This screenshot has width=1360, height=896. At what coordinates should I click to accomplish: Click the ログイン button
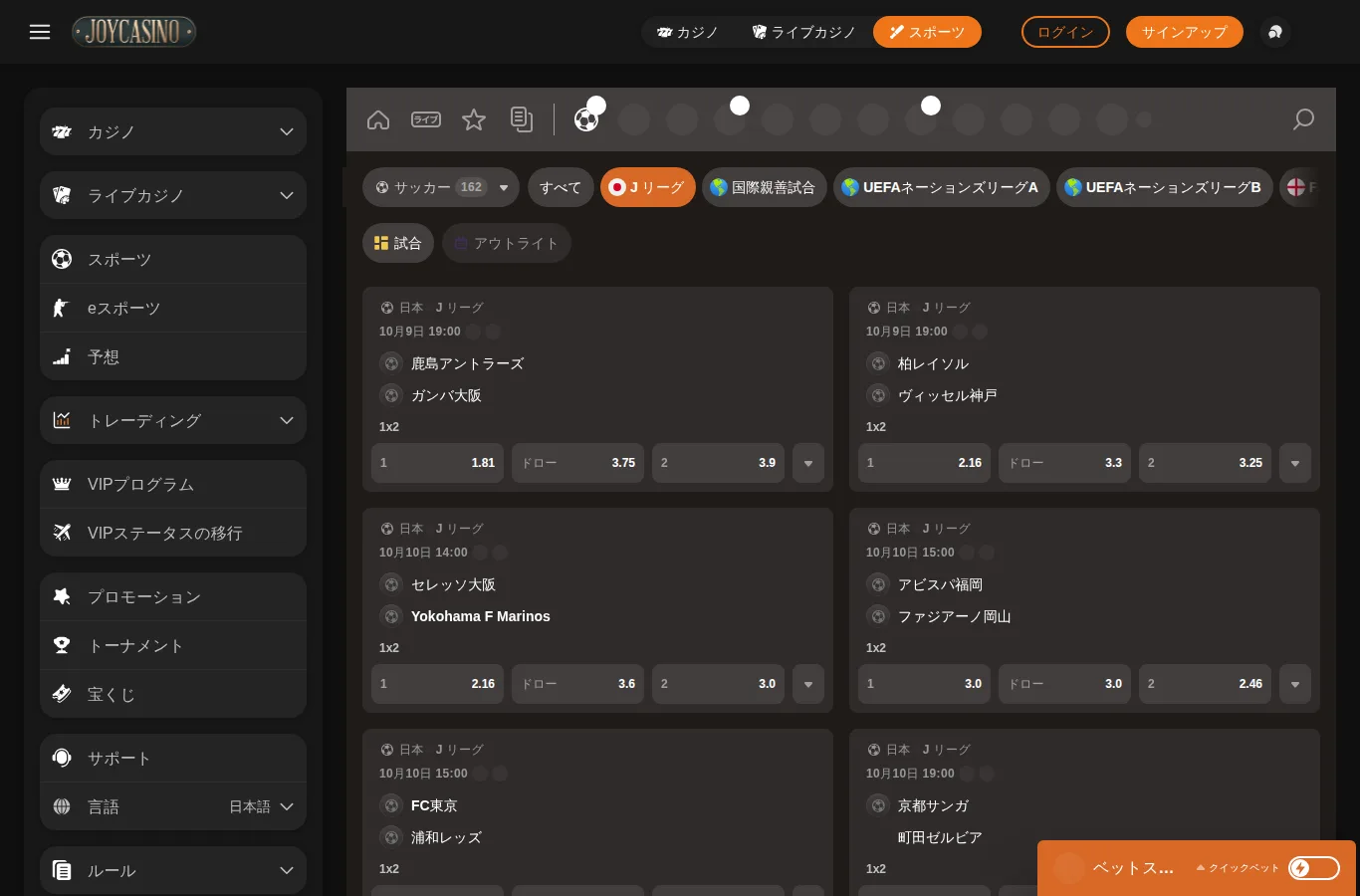click(1065, 32)
